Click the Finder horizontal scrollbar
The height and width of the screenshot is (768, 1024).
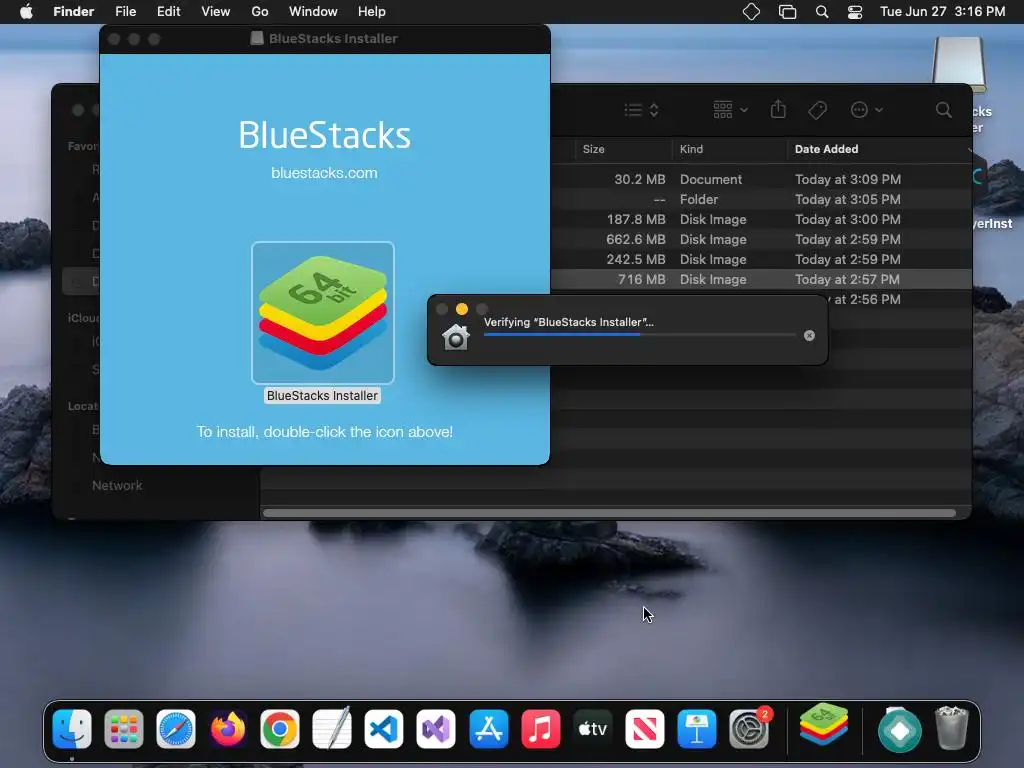pyautogui.click(x=609, y=513)
